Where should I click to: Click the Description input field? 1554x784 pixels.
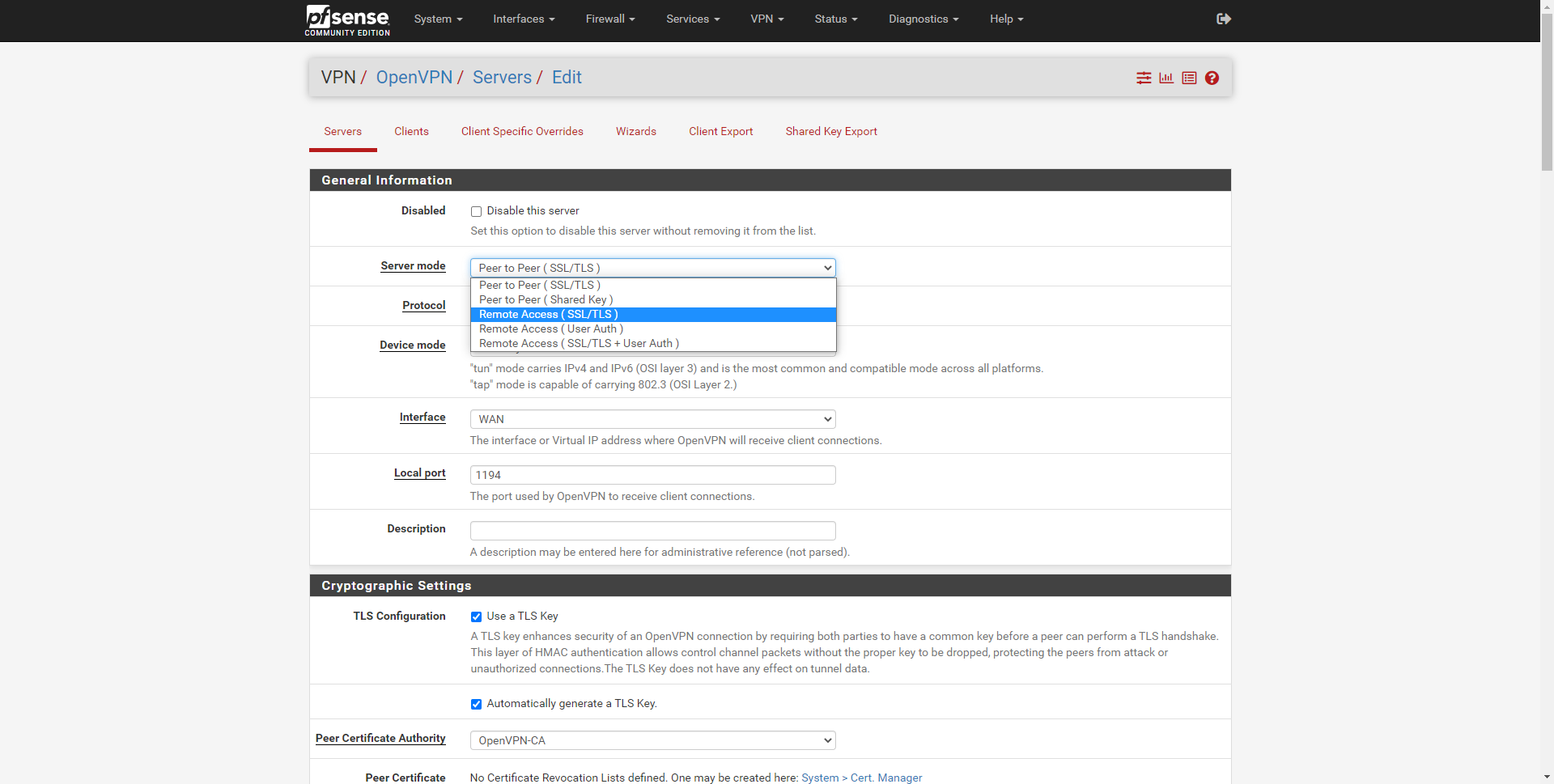pyautogui.click(x=652, y=531)
